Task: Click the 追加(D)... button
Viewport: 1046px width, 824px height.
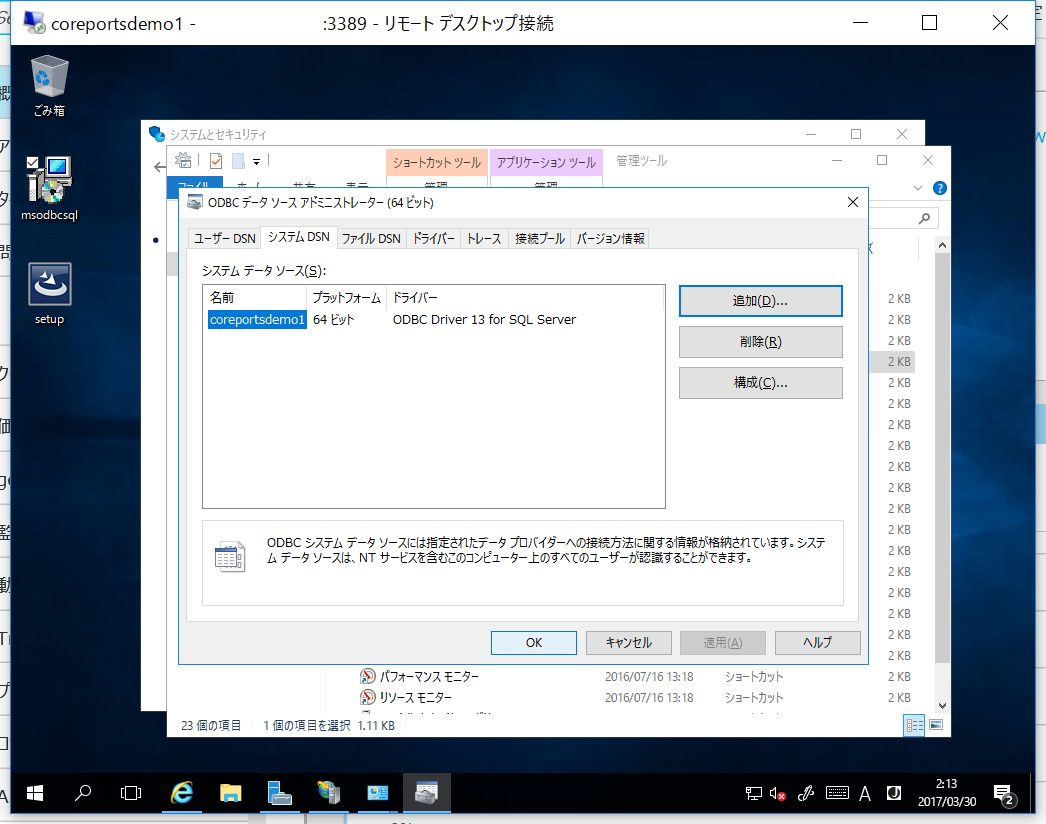Action: [x=760, y=301]
